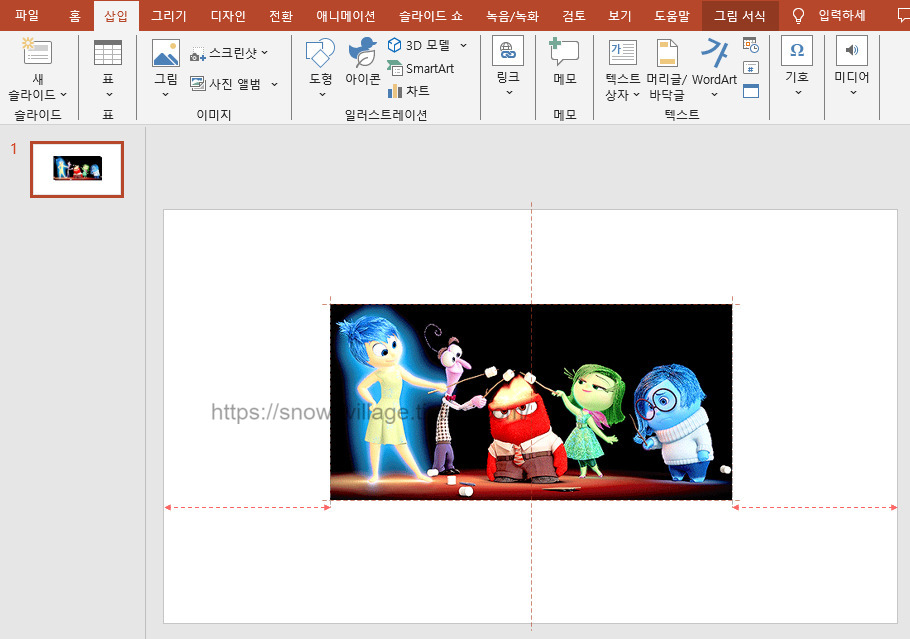Image resolution: width=910 pixels, height=639 pixels.
Task: Click the New Slide (새 슬라이드) icon
Action: tap(37, 51)
